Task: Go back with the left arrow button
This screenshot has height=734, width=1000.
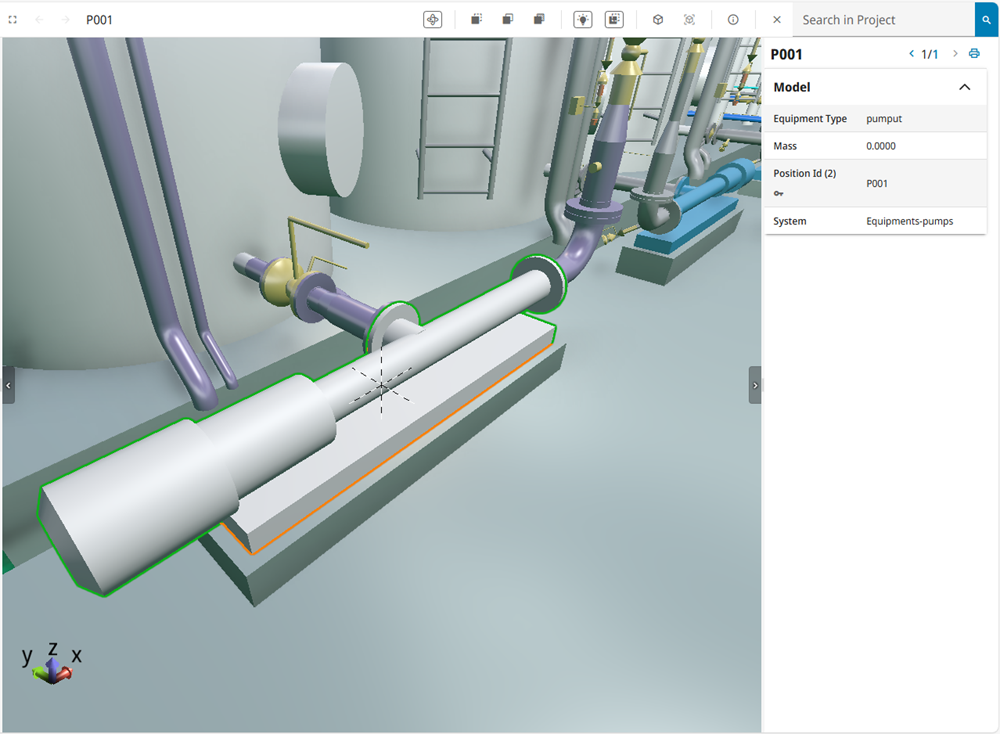Action: [x=40, y=20]
